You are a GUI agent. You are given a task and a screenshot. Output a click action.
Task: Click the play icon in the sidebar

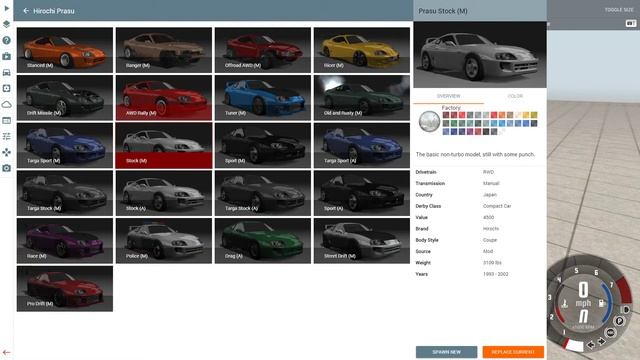tap(7, 8)
